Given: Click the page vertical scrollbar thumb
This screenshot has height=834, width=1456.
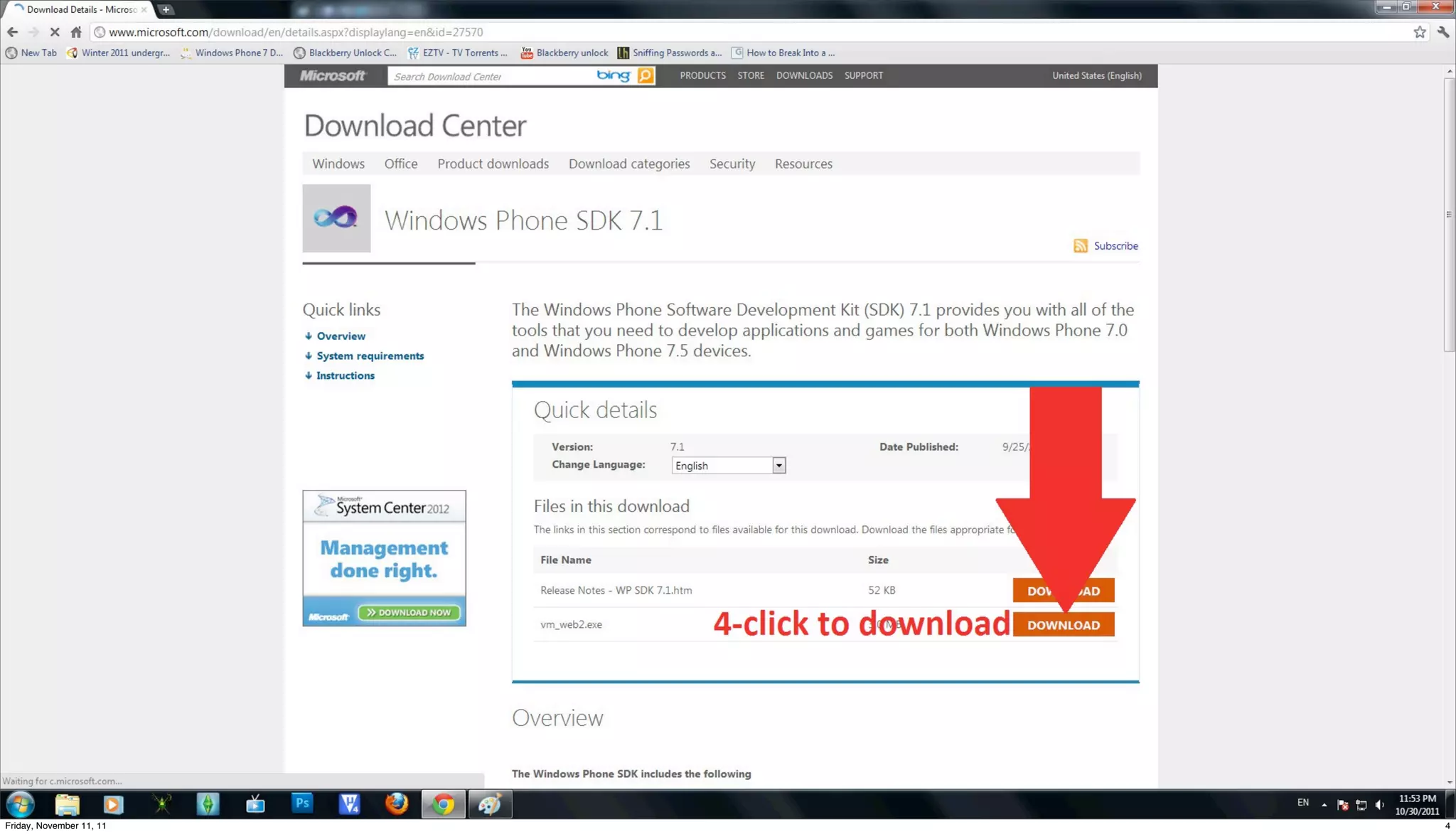Looking at the screenshot, I should 1448,213.
